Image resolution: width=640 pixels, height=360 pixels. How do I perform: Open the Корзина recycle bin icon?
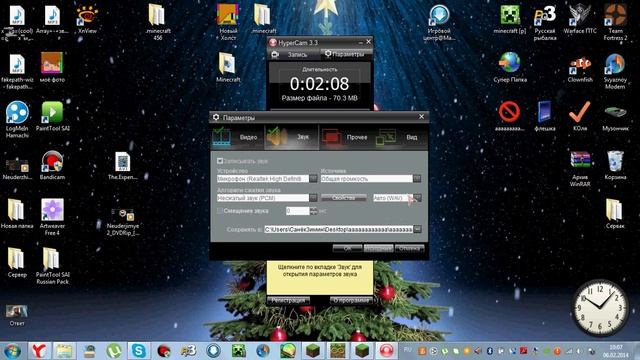coord(615,165)
